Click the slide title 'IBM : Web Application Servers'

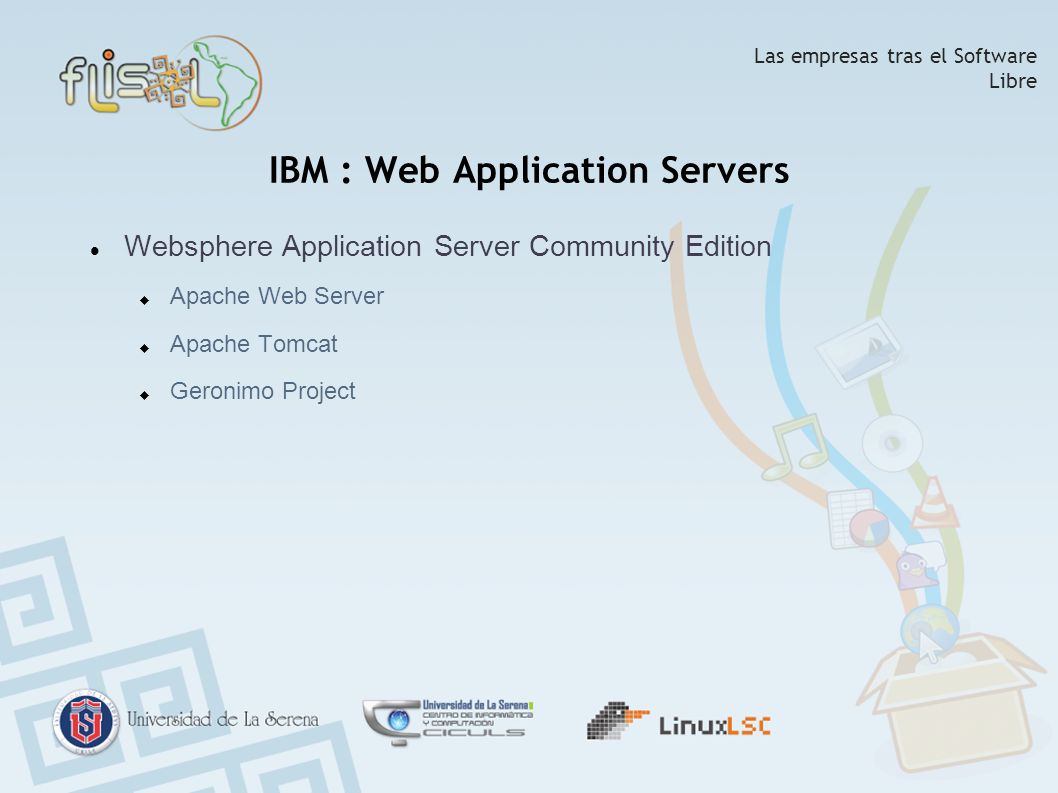[529, 169]
